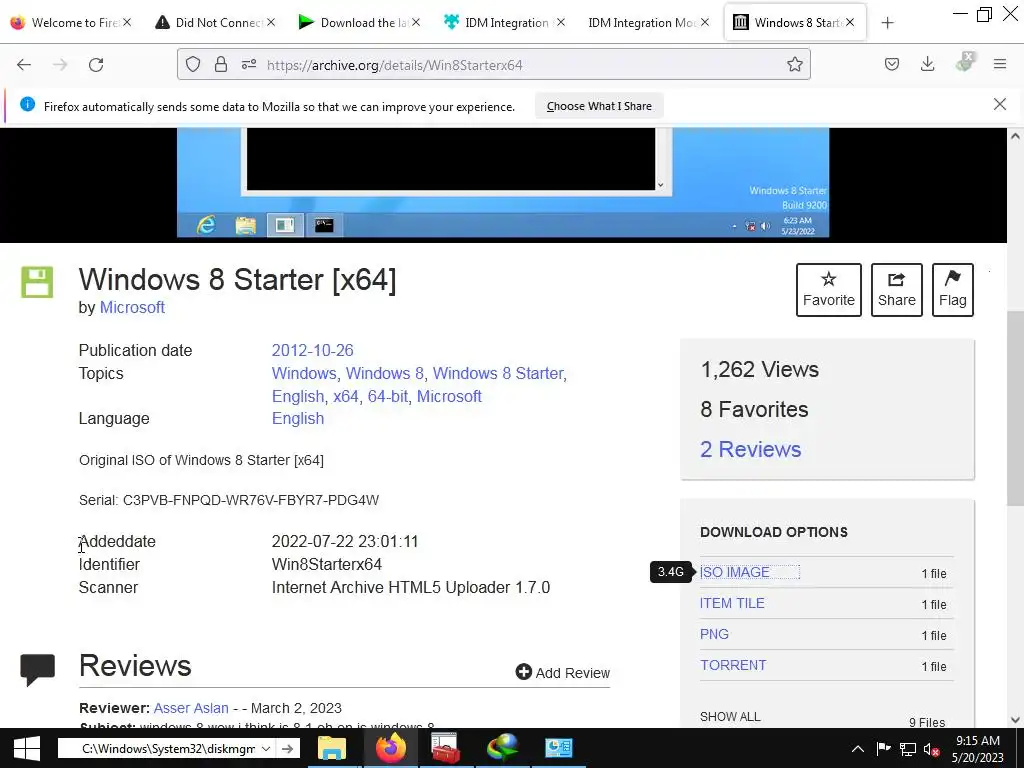
Task: Switch to Welcome to Firefox tab
Action: click(71, 23)
